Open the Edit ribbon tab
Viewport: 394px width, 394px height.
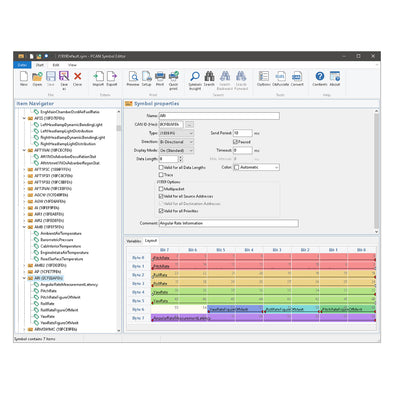56,65
